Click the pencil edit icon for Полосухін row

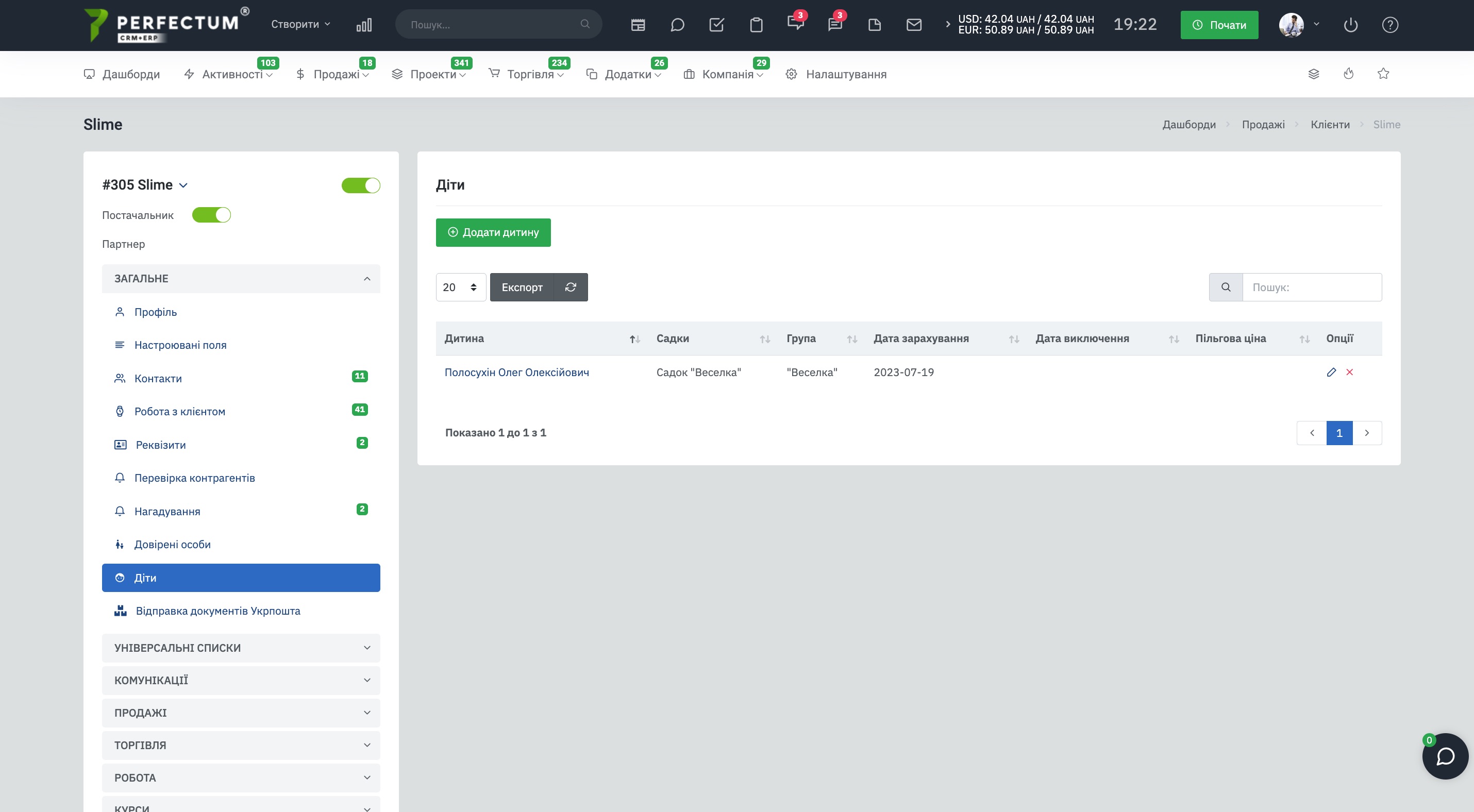[1332, 373]
